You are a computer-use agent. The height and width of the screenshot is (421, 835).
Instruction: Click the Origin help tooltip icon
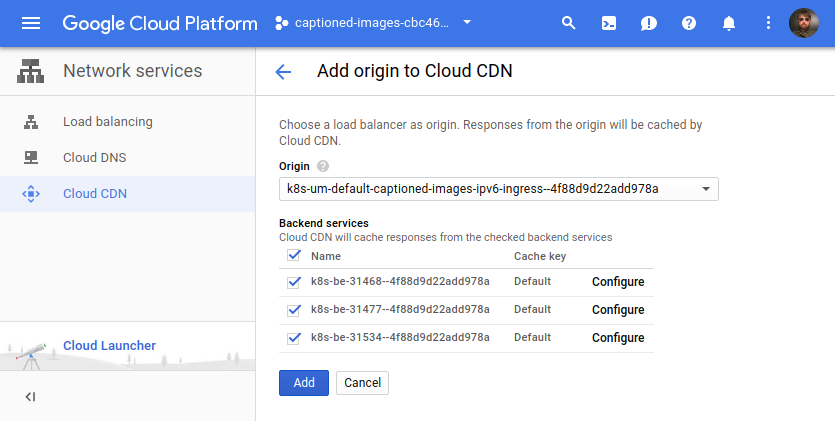click(323, 166)
